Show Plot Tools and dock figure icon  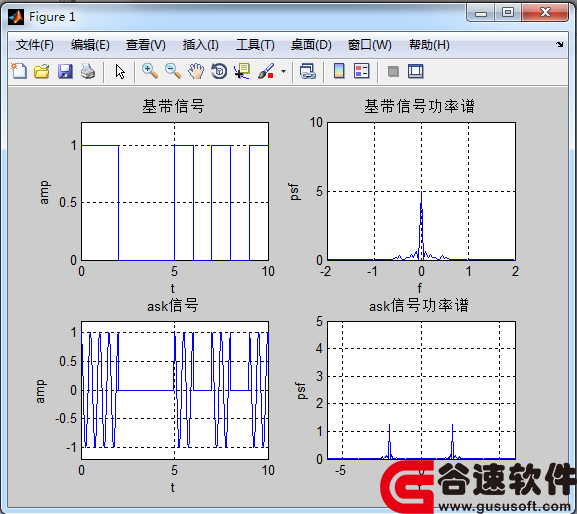click(x=416, y=71)
